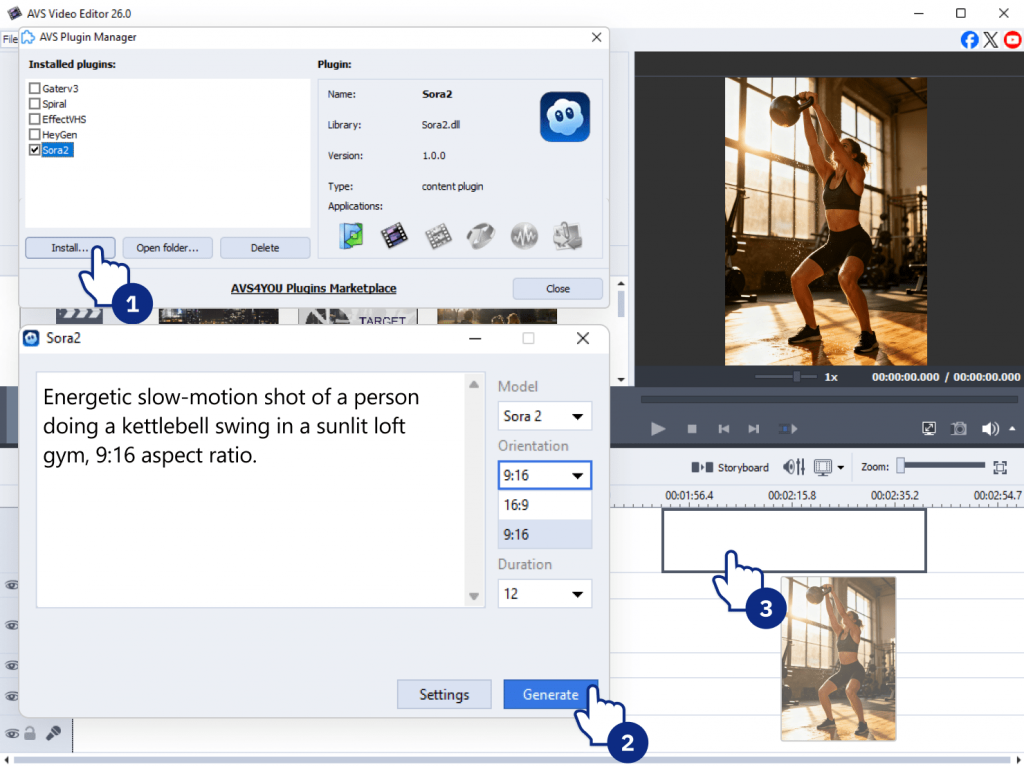1024x767 pixels.
Task: Open YouTube social icon
Action: [x=1013, y=39]
